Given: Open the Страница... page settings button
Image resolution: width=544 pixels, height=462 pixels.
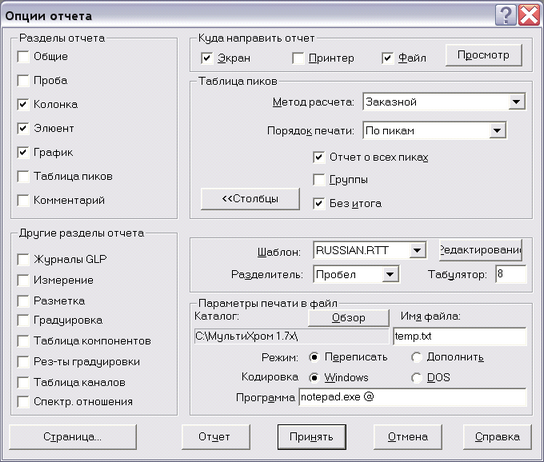Looking at the screenshot, I should pos(73,437).
